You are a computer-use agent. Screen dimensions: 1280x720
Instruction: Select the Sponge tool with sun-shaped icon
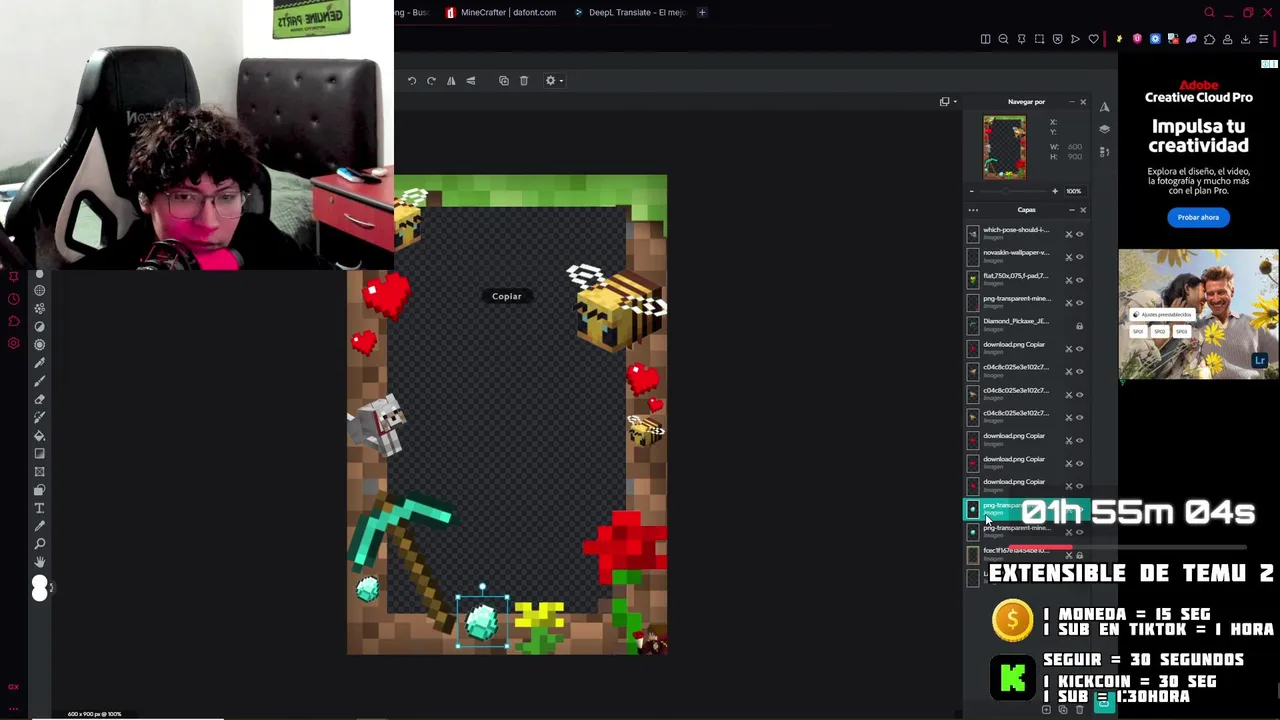pyautogui.click(x=40, y=344)
